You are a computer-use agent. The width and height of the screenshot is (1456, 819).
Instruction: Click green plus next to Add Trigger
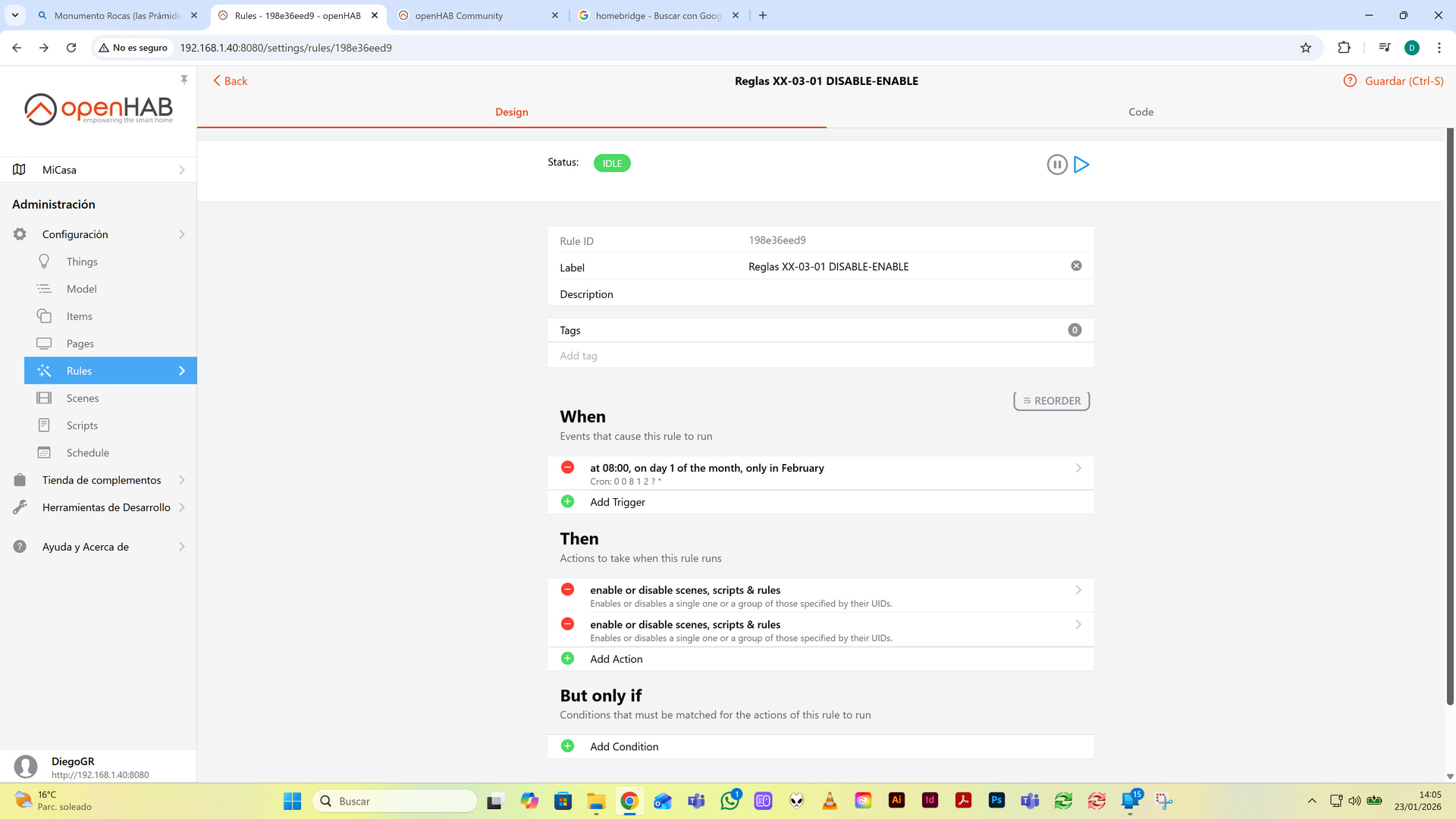567,501
